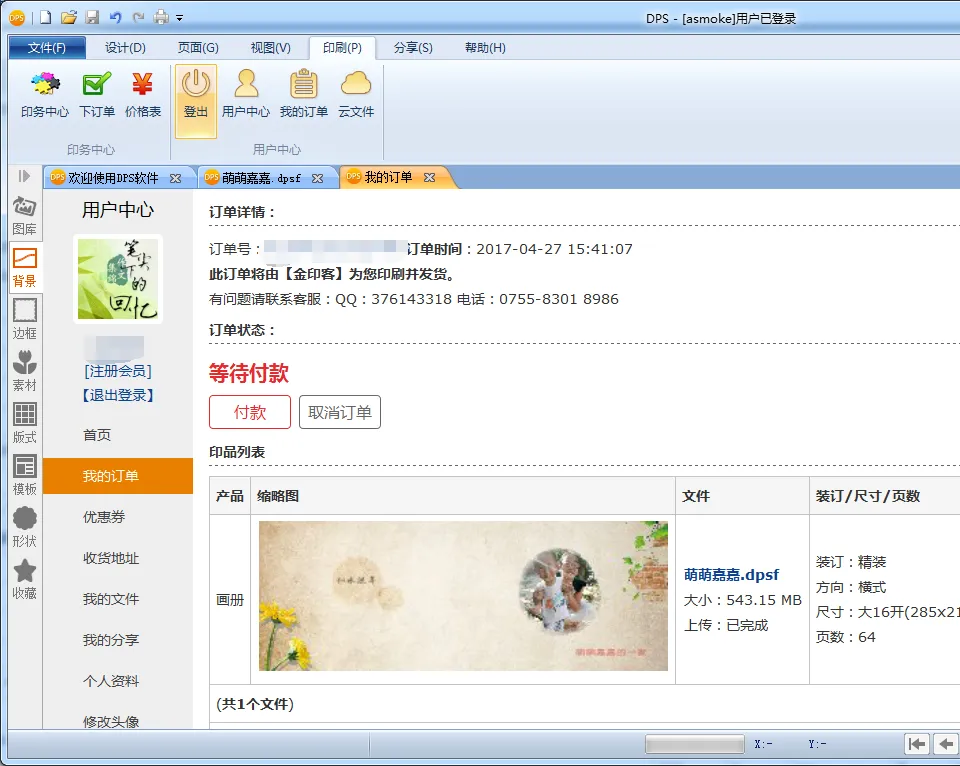
Task: Open the 形状 shapes sidebar panel
Action: click(24, 528)
